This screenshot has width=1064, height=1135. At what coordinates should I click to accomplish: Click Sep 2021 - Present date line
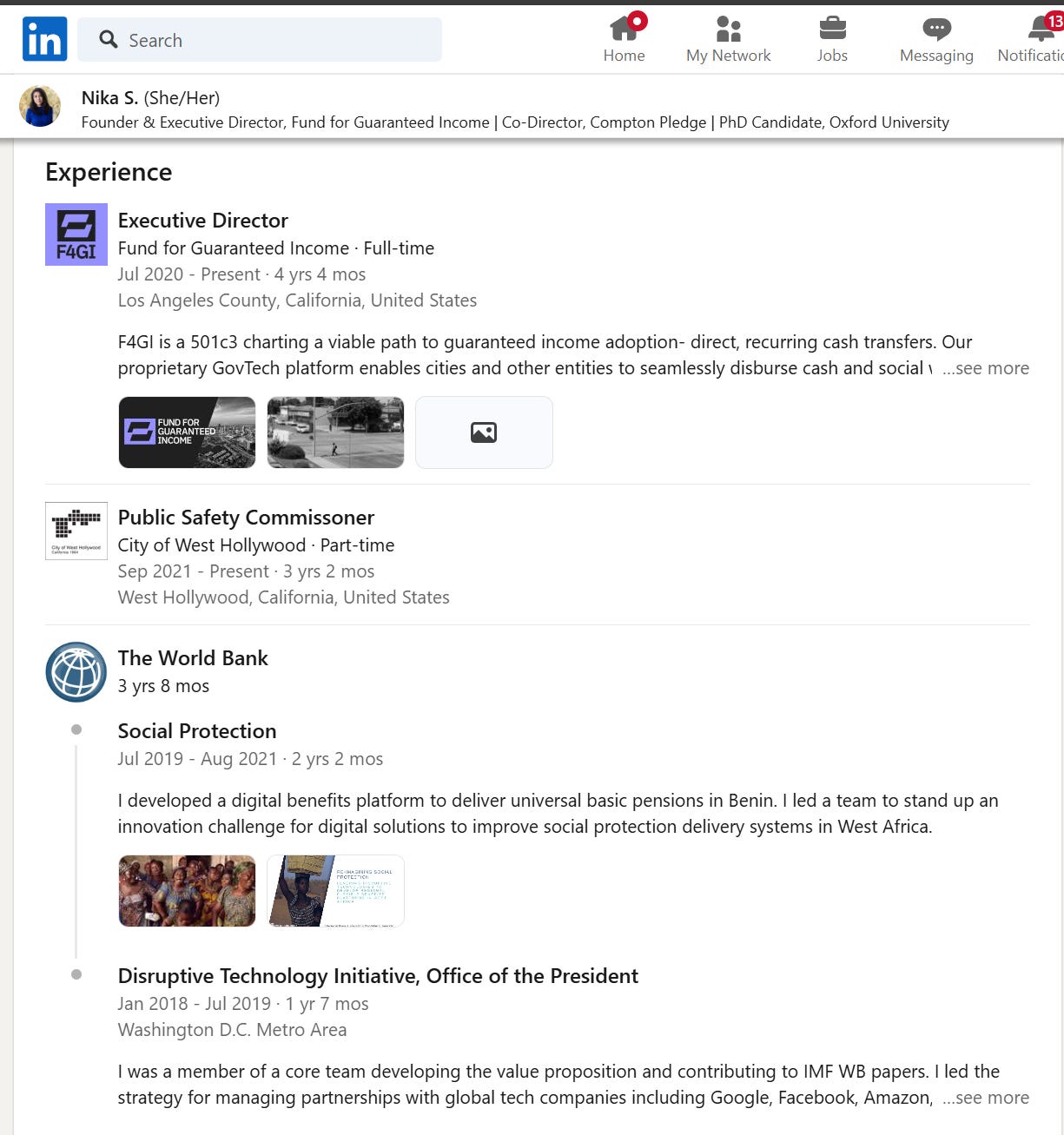[x=246, y=571]
